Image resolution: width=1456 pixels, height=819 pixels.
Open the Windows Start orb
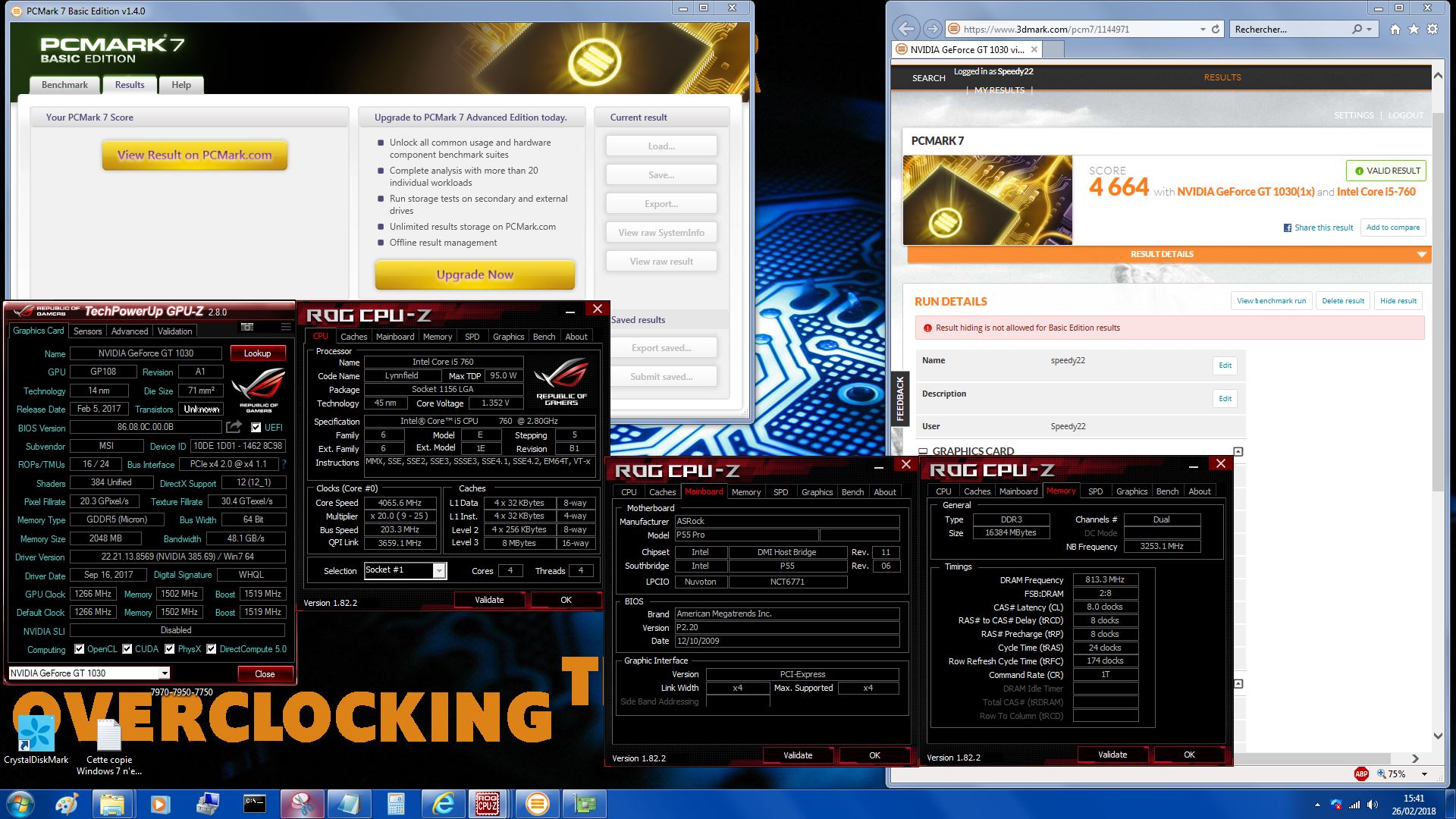pos(20,804)
